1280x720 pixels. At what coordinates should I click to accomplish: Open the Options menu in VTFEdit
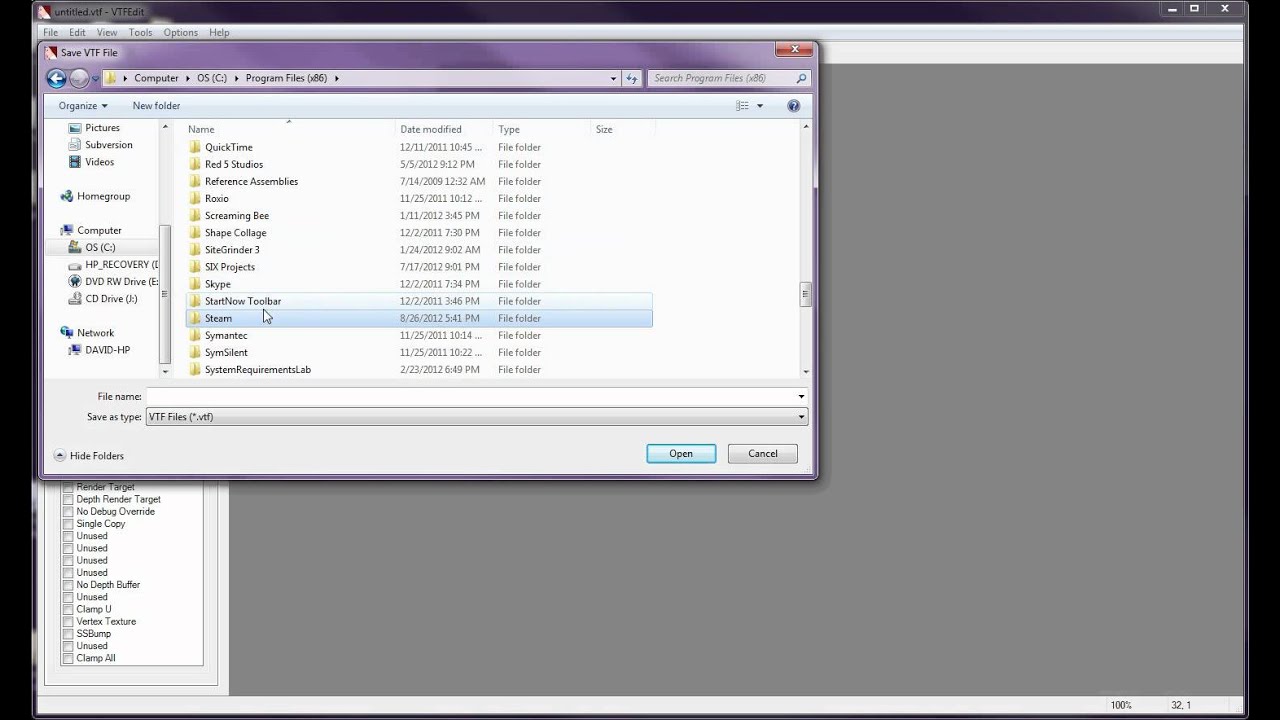(x=181, y=32)
